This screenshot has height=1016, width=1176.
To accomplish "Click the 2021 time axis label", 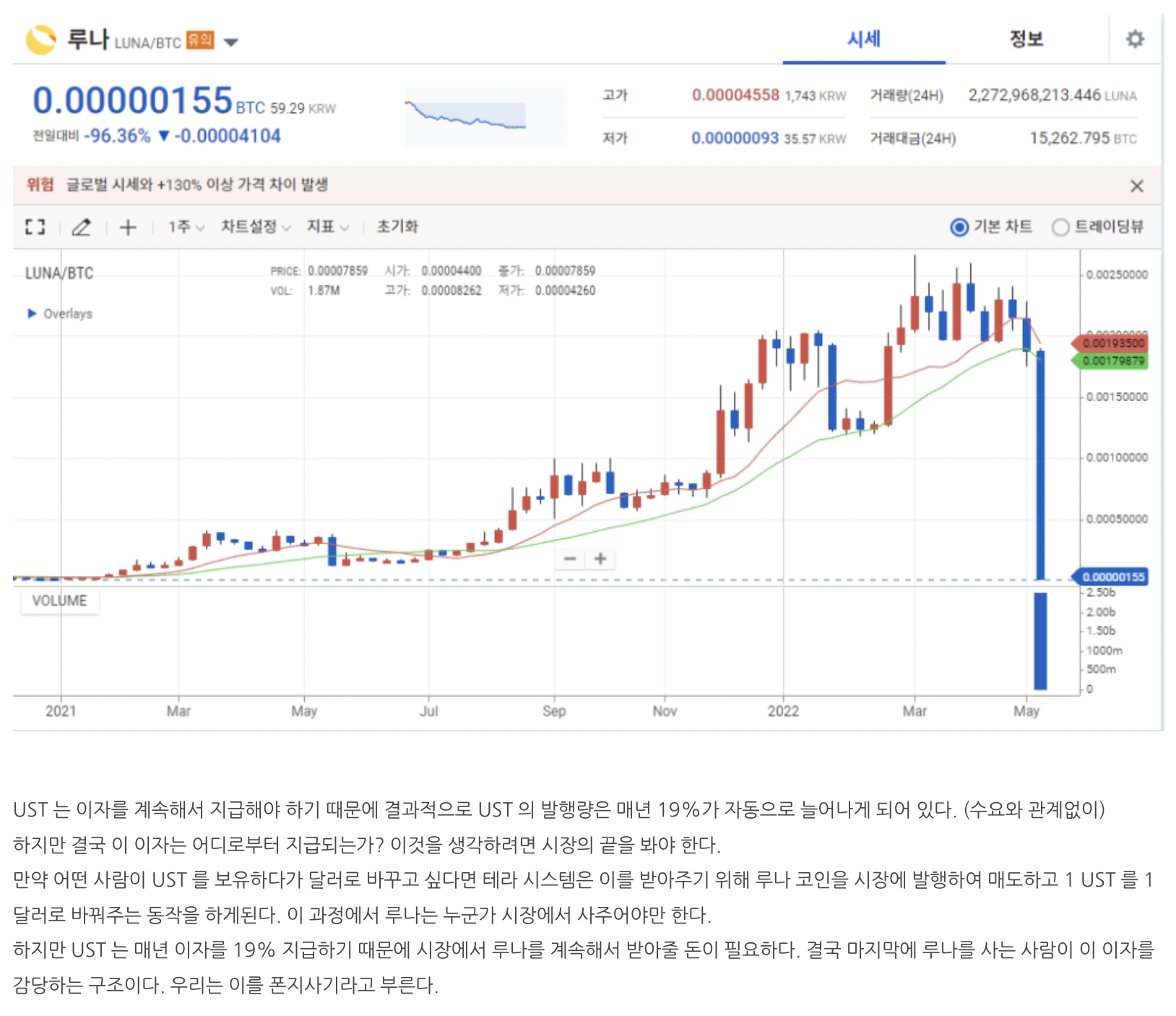I will tap(61, 711).
